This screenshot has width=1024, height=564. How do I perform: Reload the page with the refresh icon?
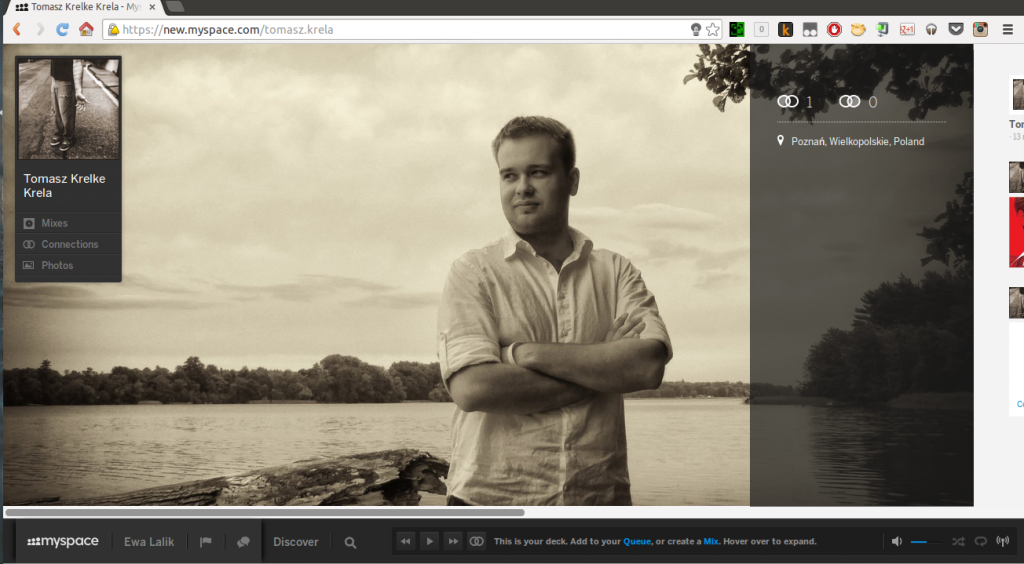click(62, 29)
